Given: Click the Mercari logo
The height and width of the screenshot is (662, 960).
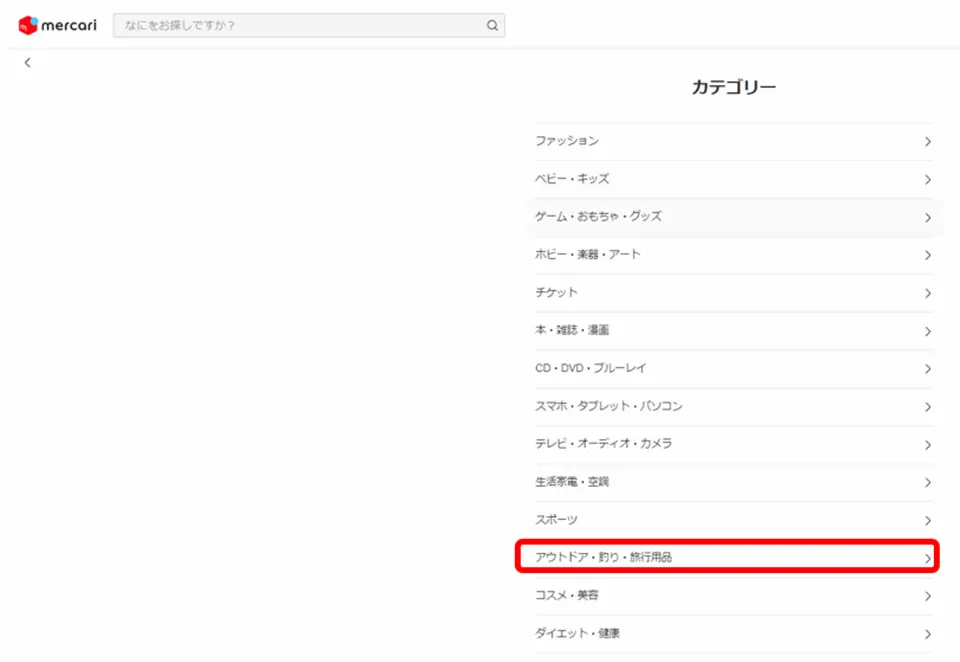Looking at the screenshot, I should coord(57,25).
